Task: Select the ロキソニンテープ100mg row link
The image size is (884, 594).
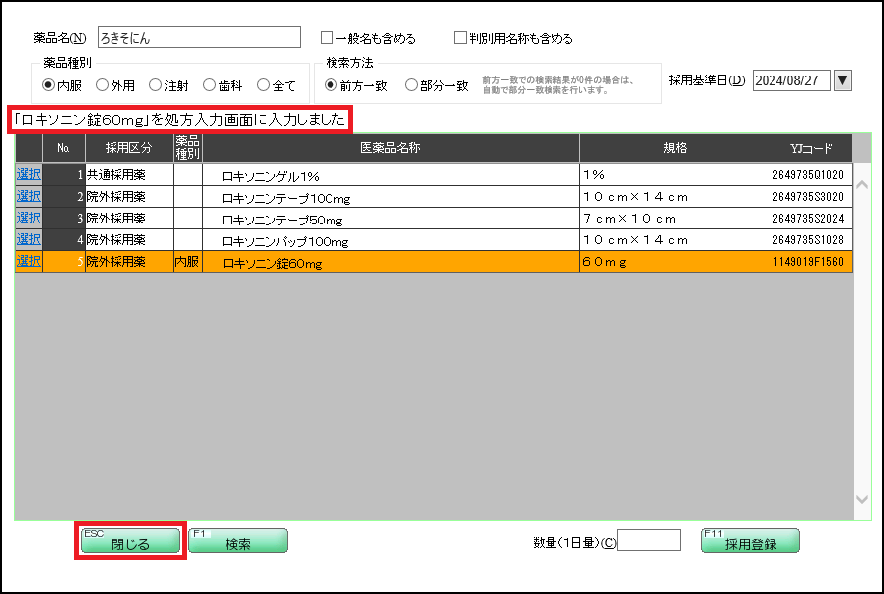Action: point(28,195)
